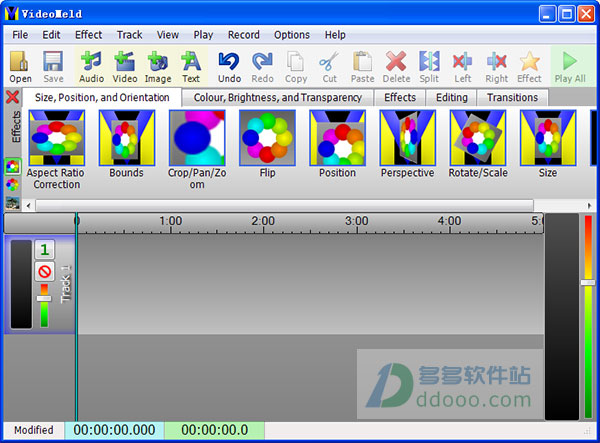The image size is (600, 443).
Task: Open the Play menu
Action: click(203, 35)
